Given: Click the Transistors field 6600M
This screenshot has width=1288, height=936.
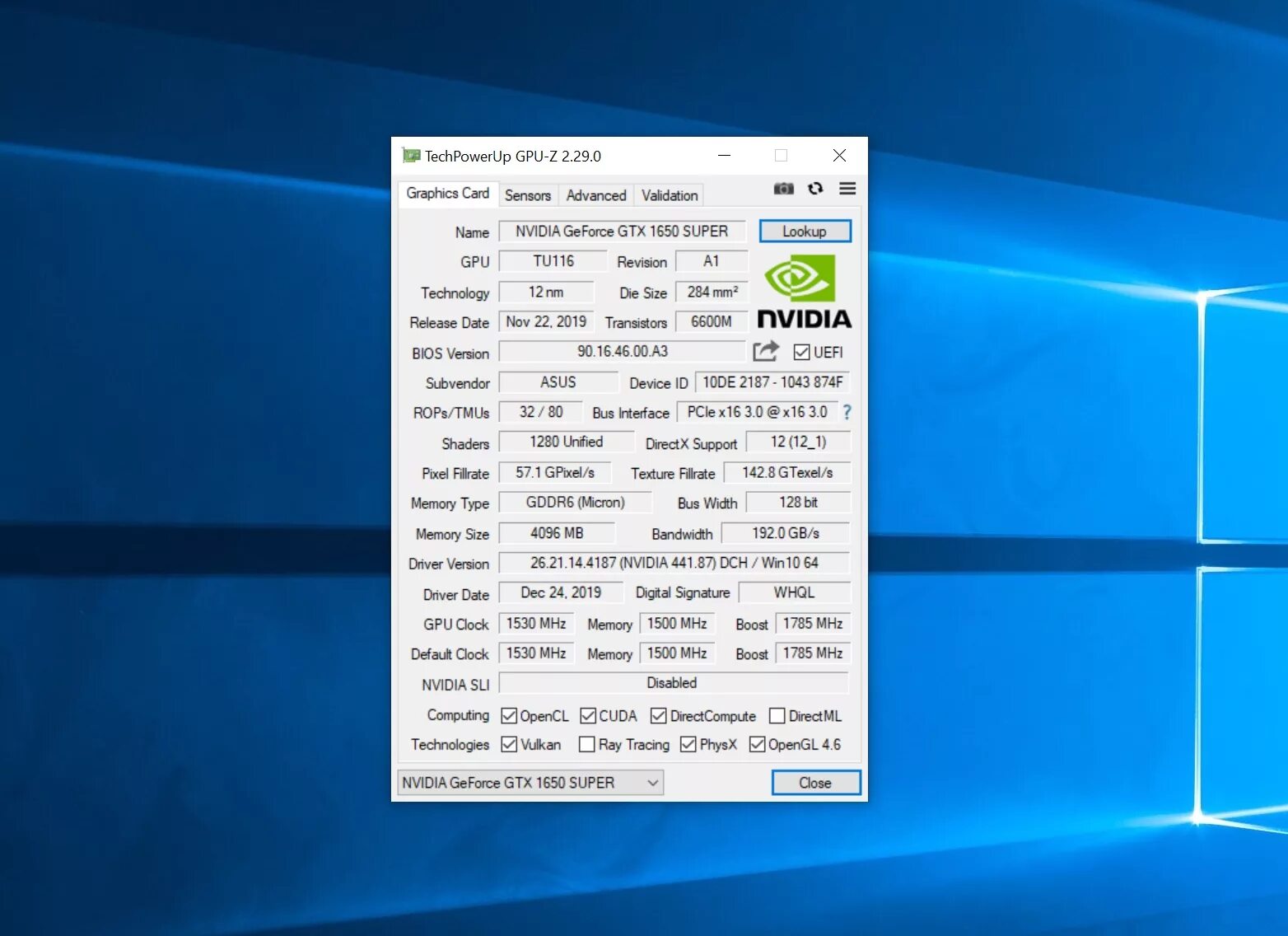Looking at the screenshot, I should 712,321.
